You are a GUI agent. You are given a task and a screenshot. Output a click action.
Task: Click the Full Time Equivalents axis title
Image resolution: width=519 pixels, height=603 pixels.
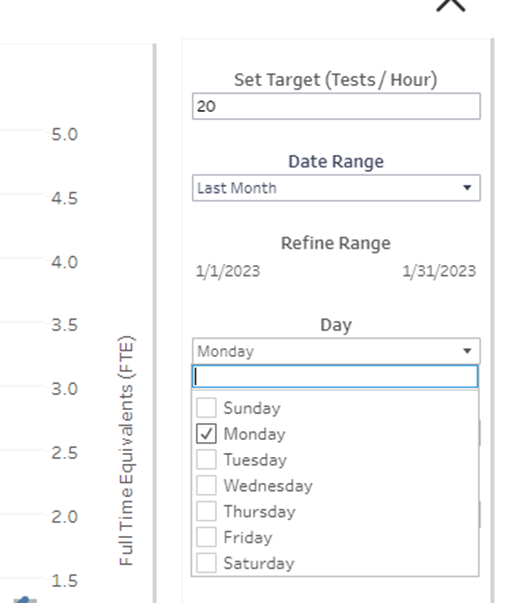[x=126, y=451]
